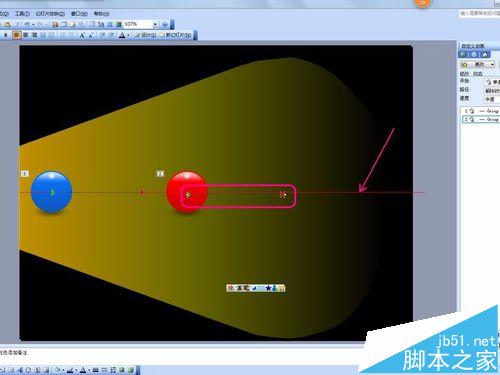Click the green motion path start arrow on blue sphere
The width and height of the screenshot is (500, 375).
point(52,192)
